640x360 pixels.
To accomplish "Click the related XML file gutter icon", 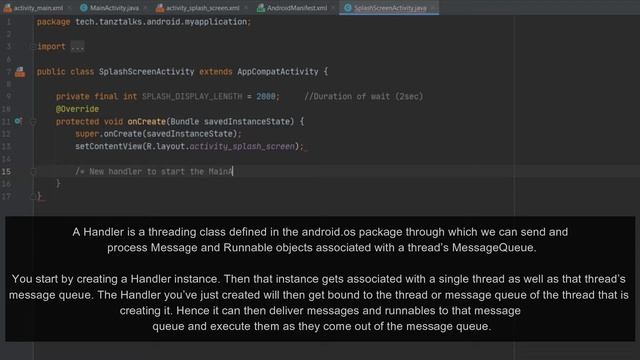I will [20, 72].
